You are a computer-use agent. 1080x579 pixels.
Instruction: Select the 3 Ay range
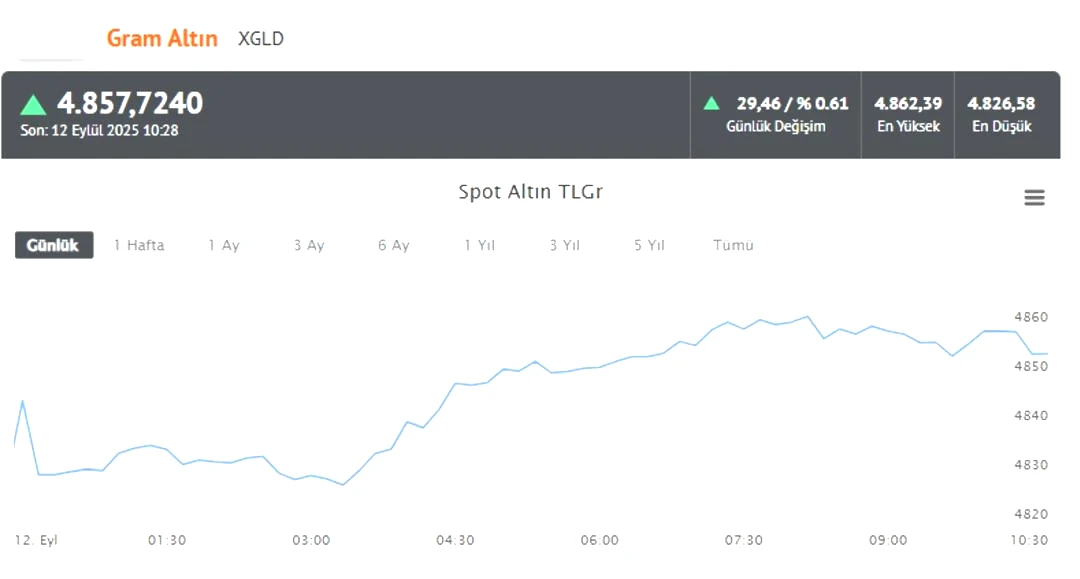coord(309,245)
